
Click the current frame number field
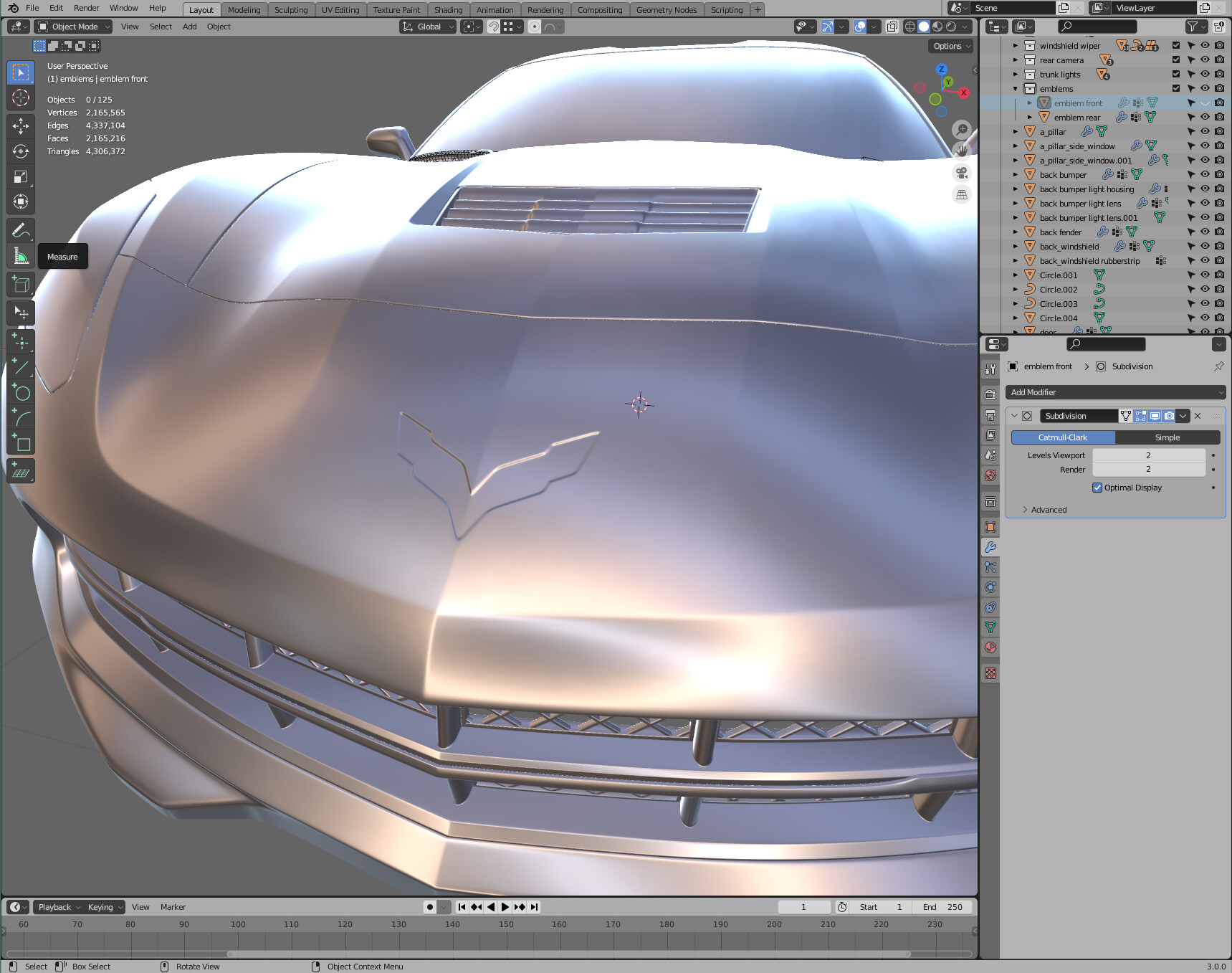tap(804, 907)
